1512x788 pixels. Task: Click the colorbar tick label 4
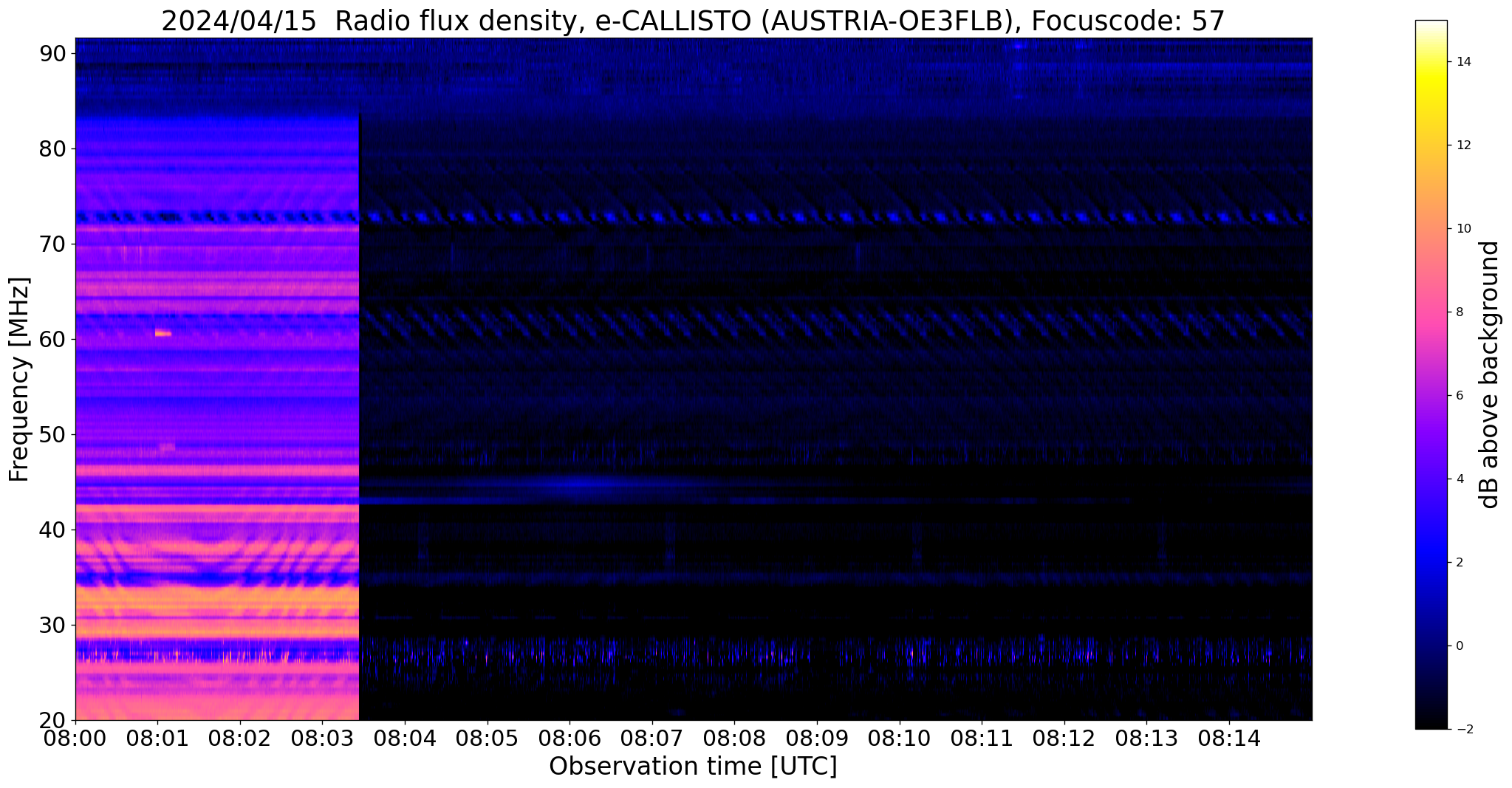click(x=1459, y=479)
